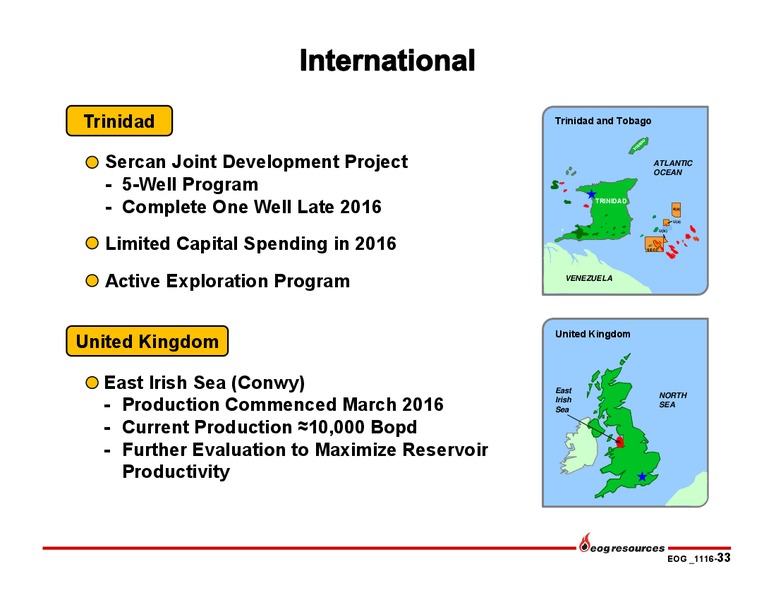Click the VENEZUELA map label

589,278
